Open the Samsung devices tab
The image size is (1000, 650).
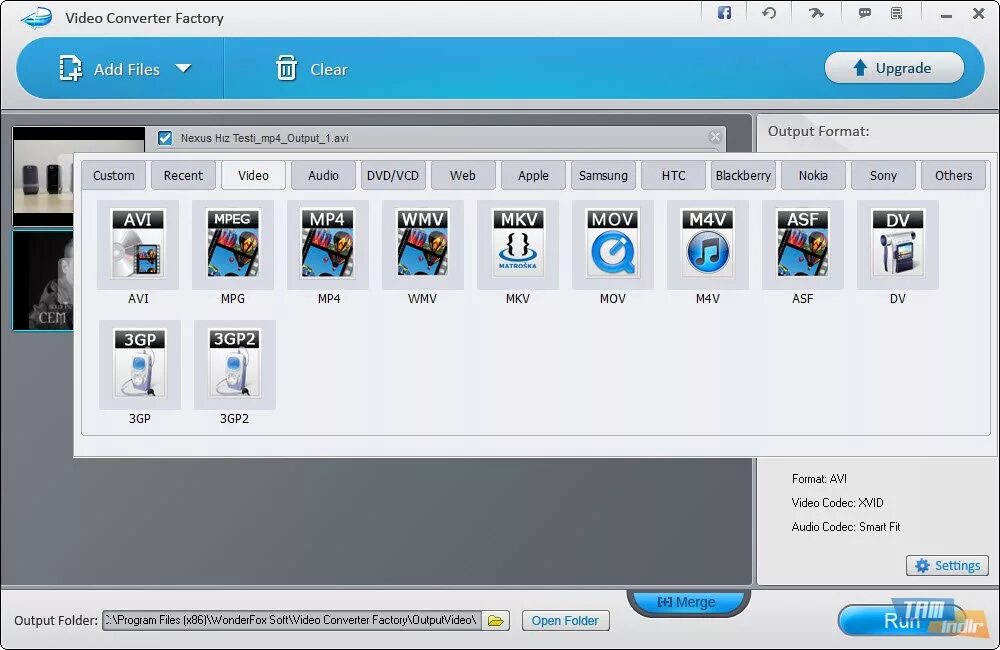click(603, 175)
